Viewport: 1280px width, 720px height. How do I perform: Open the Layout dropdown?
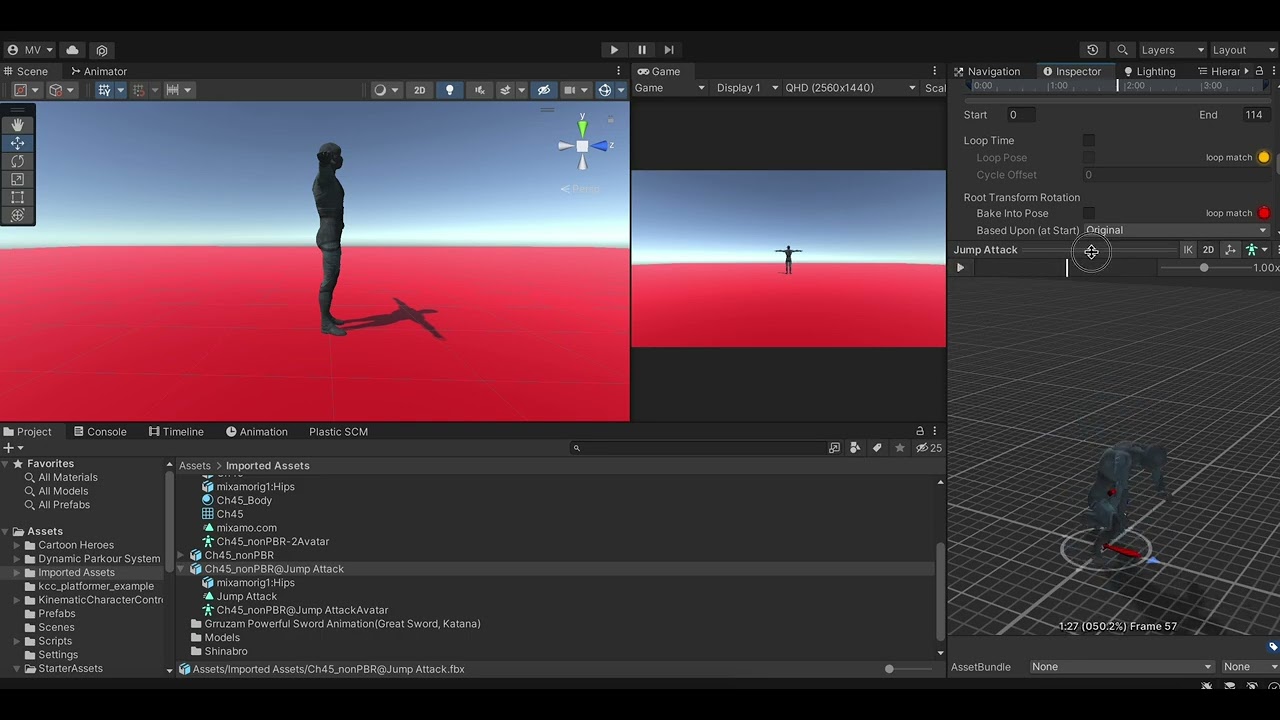[x=1243, y=50]
